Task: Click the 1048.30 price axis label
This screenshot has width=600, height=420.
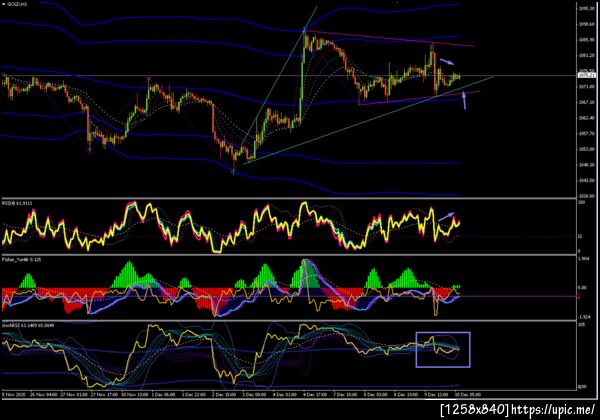Action: point(587,164)
